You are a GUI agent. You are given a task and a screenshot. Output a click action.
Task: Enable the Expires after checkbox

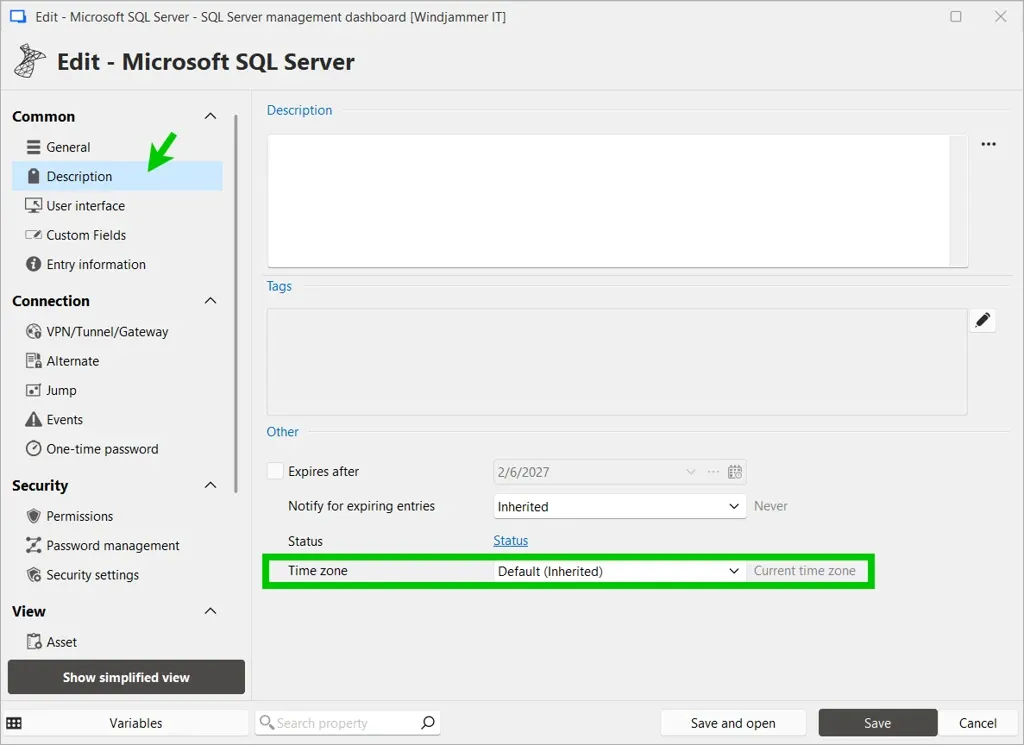click(275, 471)
